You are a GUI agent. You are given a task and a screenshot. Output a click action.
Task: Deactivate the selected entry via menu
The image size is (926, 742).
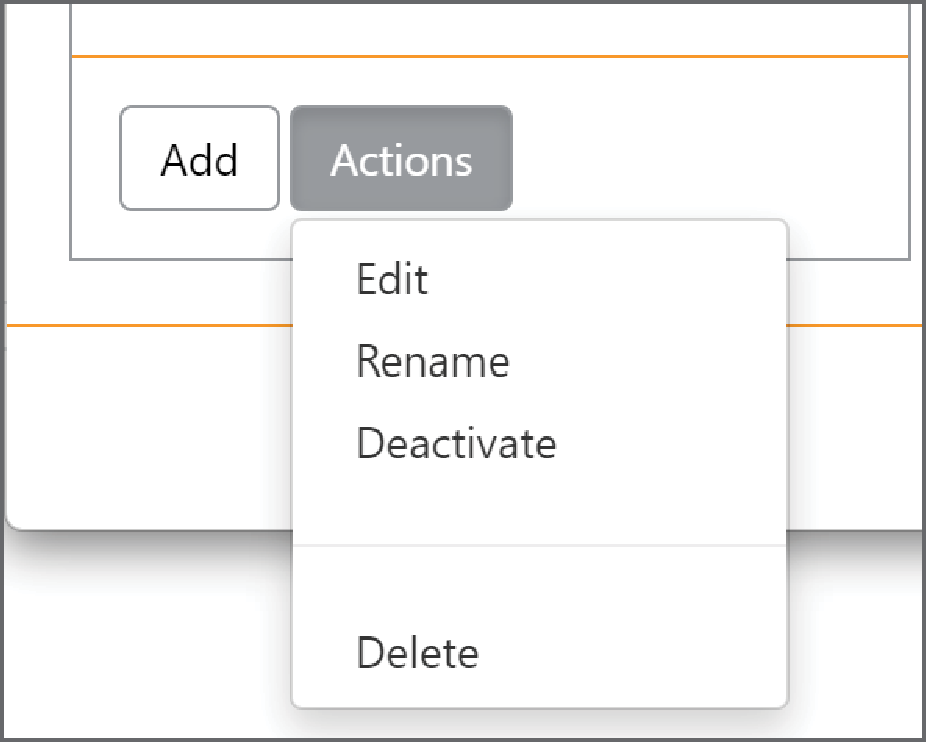(540, 443)
